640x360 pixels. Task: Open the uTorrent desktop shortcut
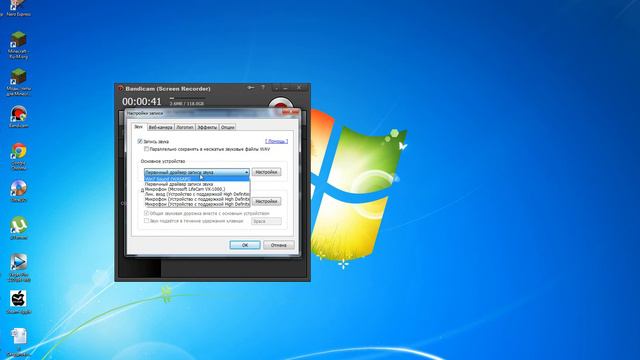click(x=19, y=228)
